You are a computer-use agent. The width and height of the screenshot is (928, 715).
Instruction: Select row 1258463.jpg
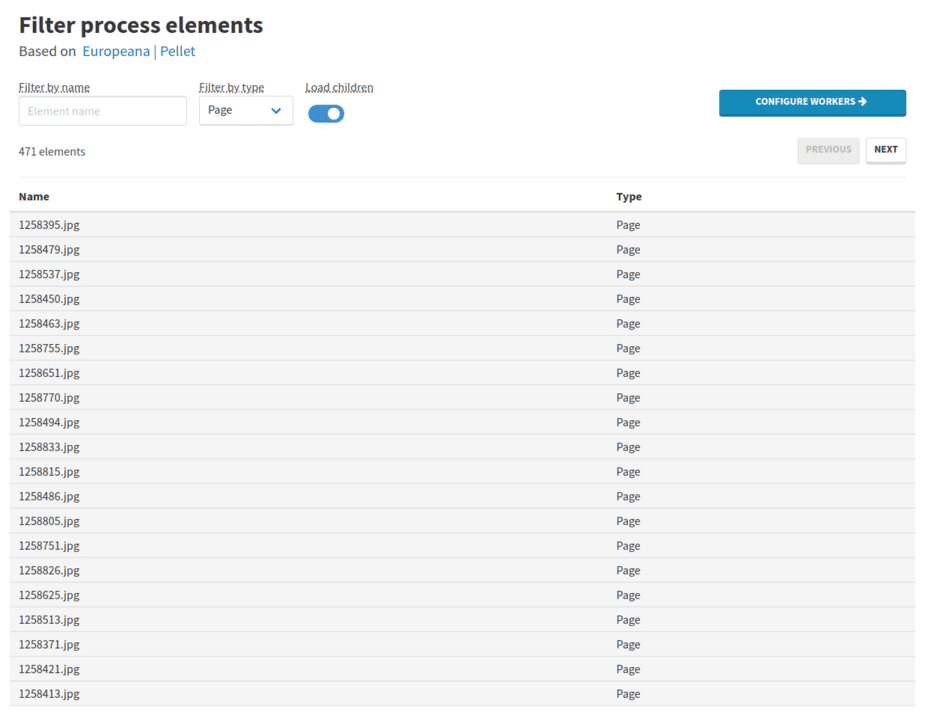coord(462,324)
